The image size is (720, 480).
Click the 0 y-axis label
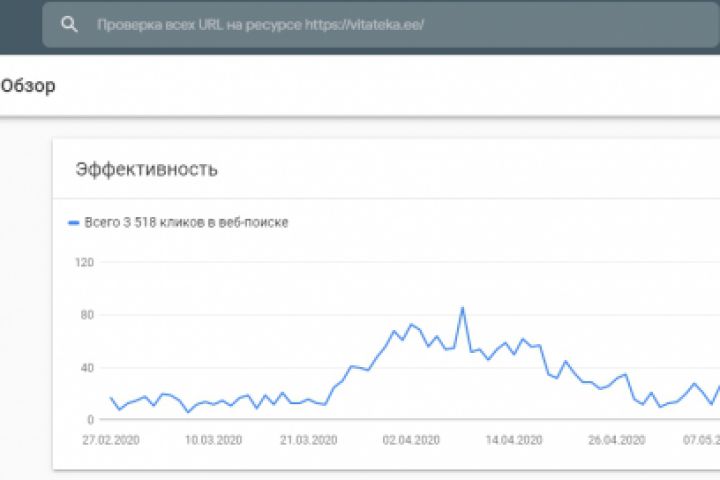tap(89, 419)
